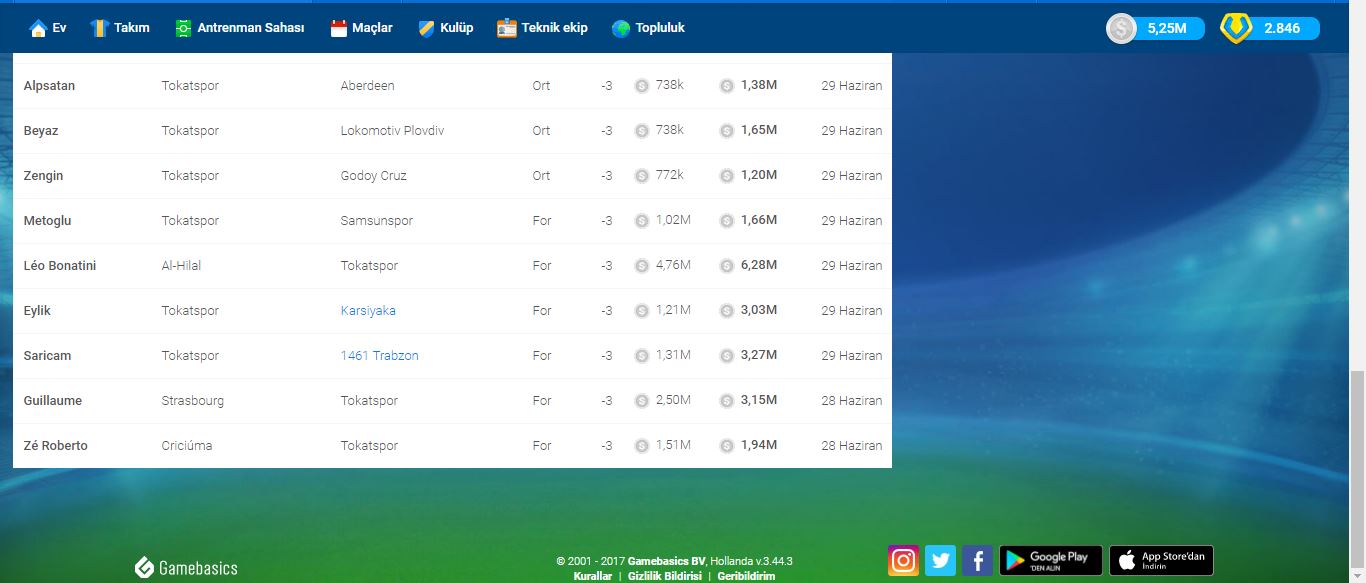Viewport: 1366px width, 583px height.
Task: Select player name Alpsatan
Action: 49,86
